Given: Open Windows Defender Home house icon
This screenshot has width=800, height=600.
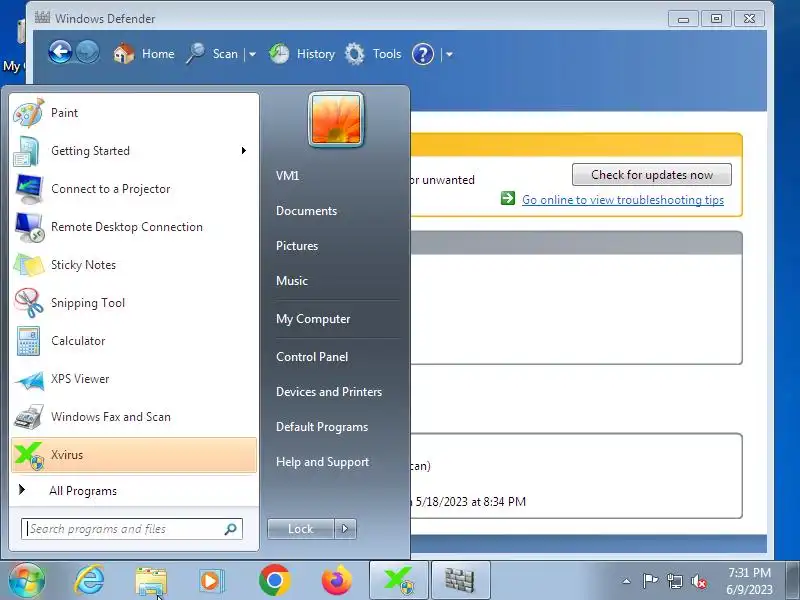Looking at the screenshot, I should tap(123, 54).
